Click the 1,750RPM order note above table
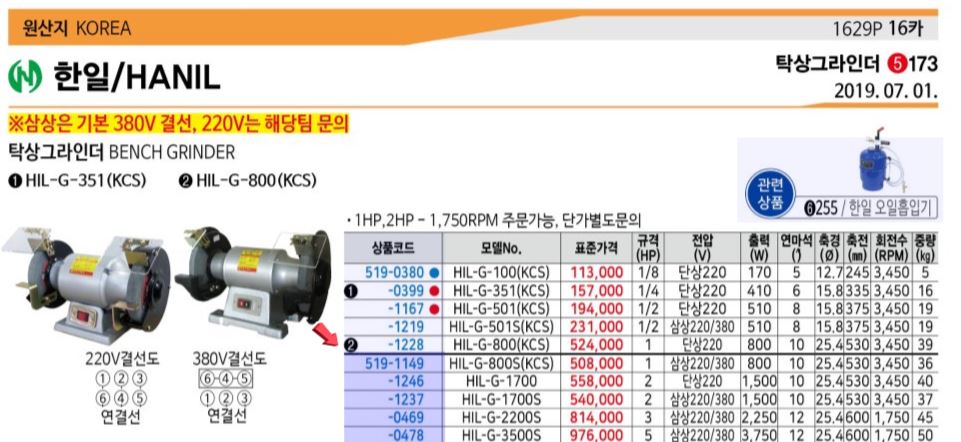The image size is (961, 442). [x=493, y=219]
